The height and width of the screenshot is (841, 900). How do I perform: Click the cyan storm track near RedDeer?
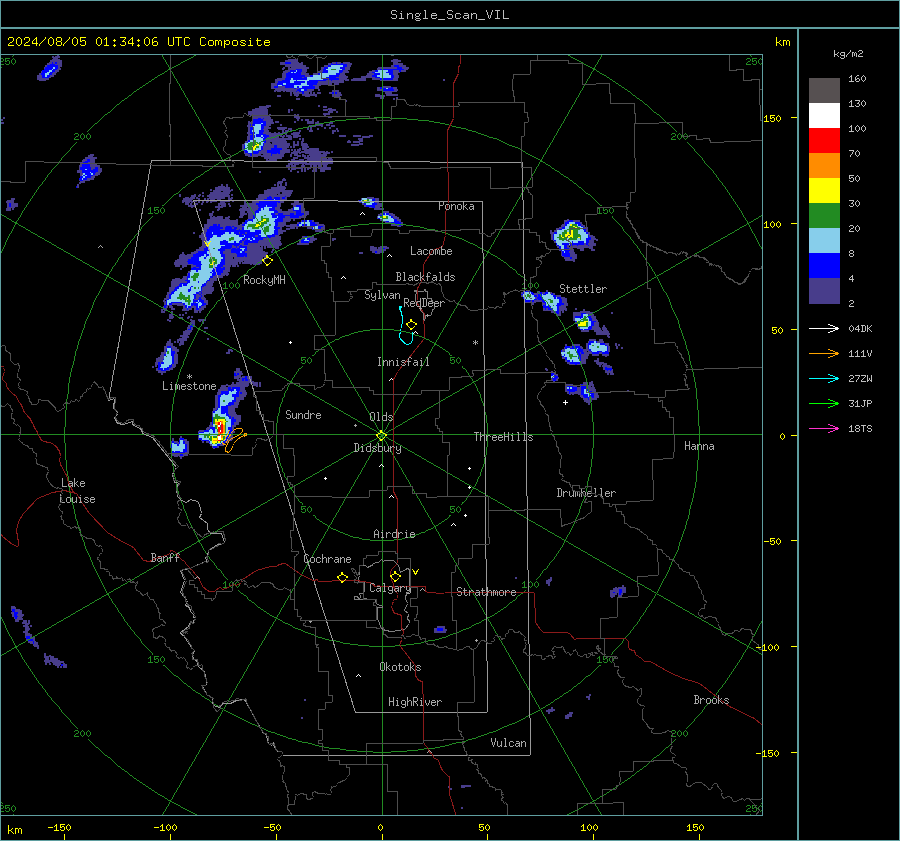point(406,326)
